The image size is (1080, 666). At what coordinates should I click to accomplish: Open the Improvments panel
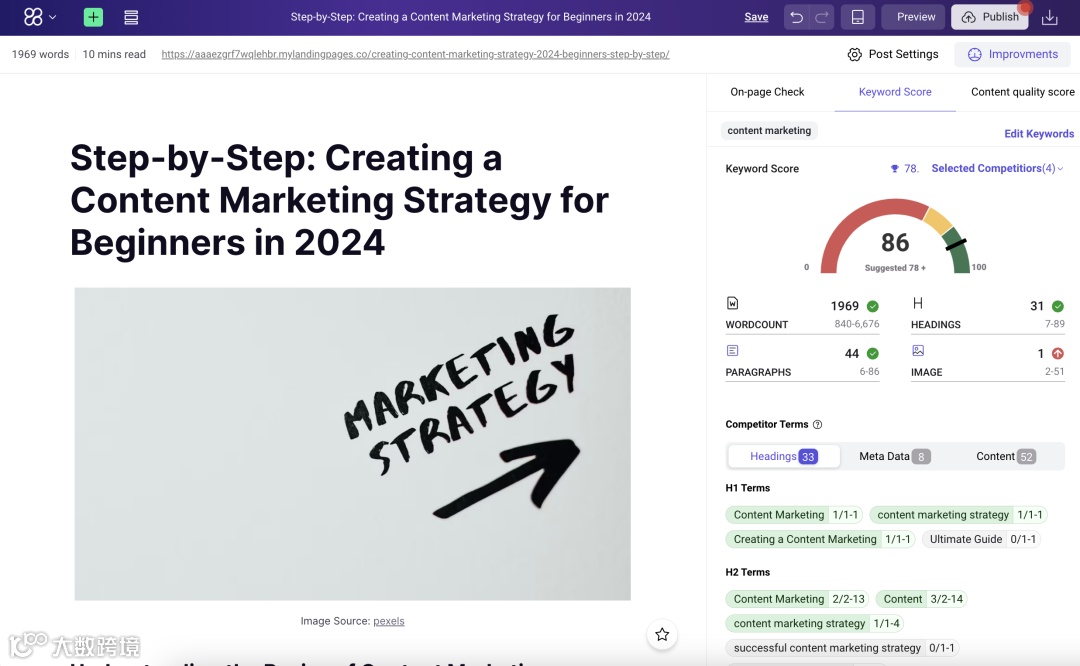click(1012, 54)
